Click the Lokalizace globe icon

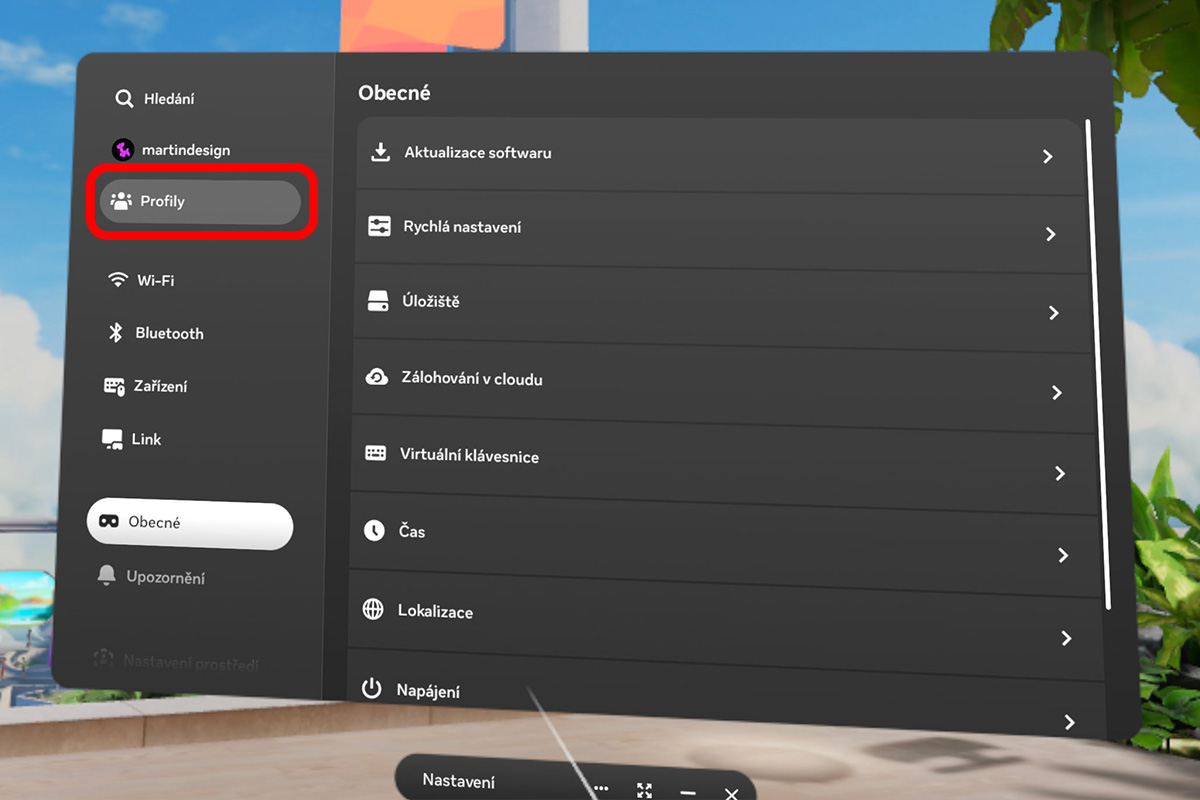[373, 610]
